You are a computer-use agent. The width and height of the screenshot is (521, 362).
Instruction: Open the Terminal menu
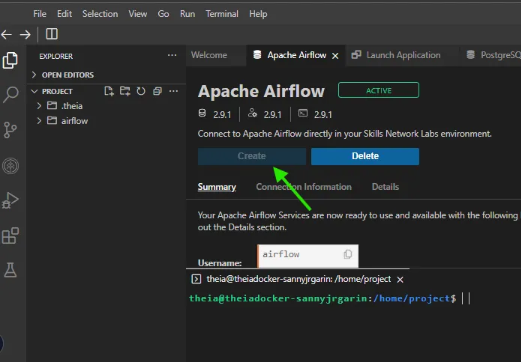pos(222,14)
